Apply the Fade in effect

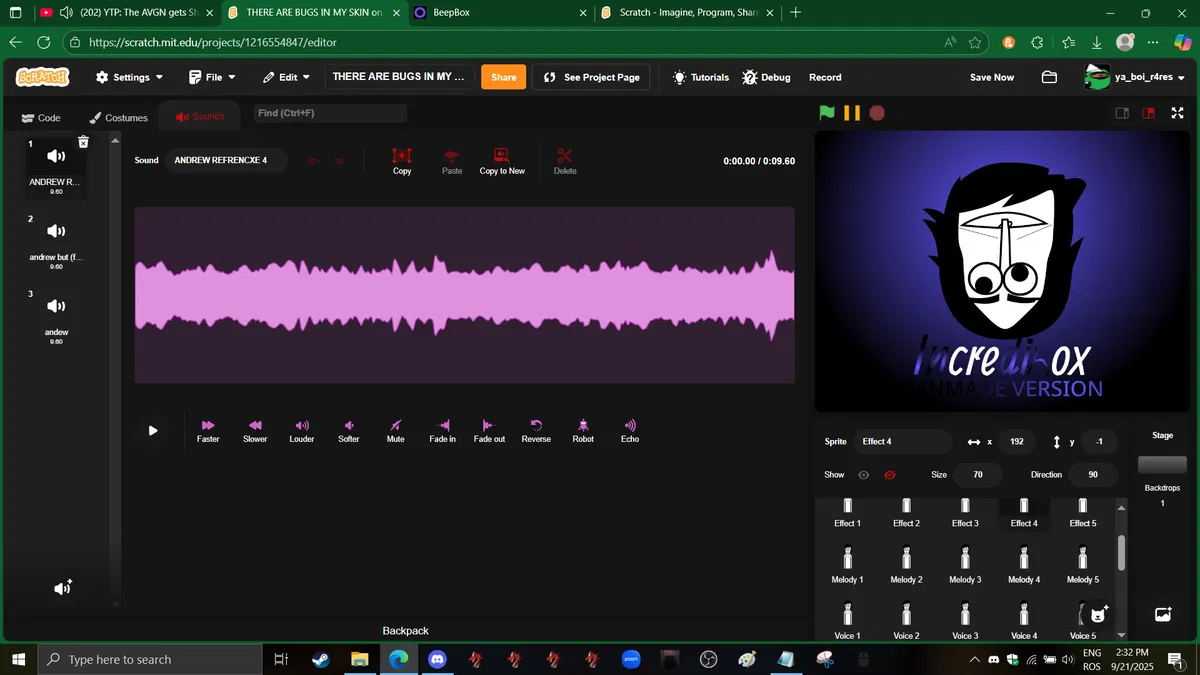click(x=443, y=431)
